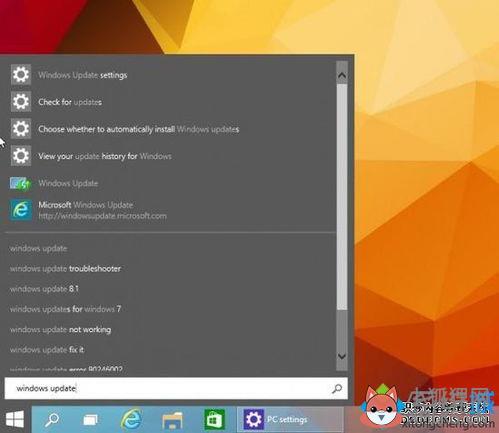The width and height of the screenshot is (499, 433).
Task: Click the magnifier icon in the search box
Action: point(337,388)
